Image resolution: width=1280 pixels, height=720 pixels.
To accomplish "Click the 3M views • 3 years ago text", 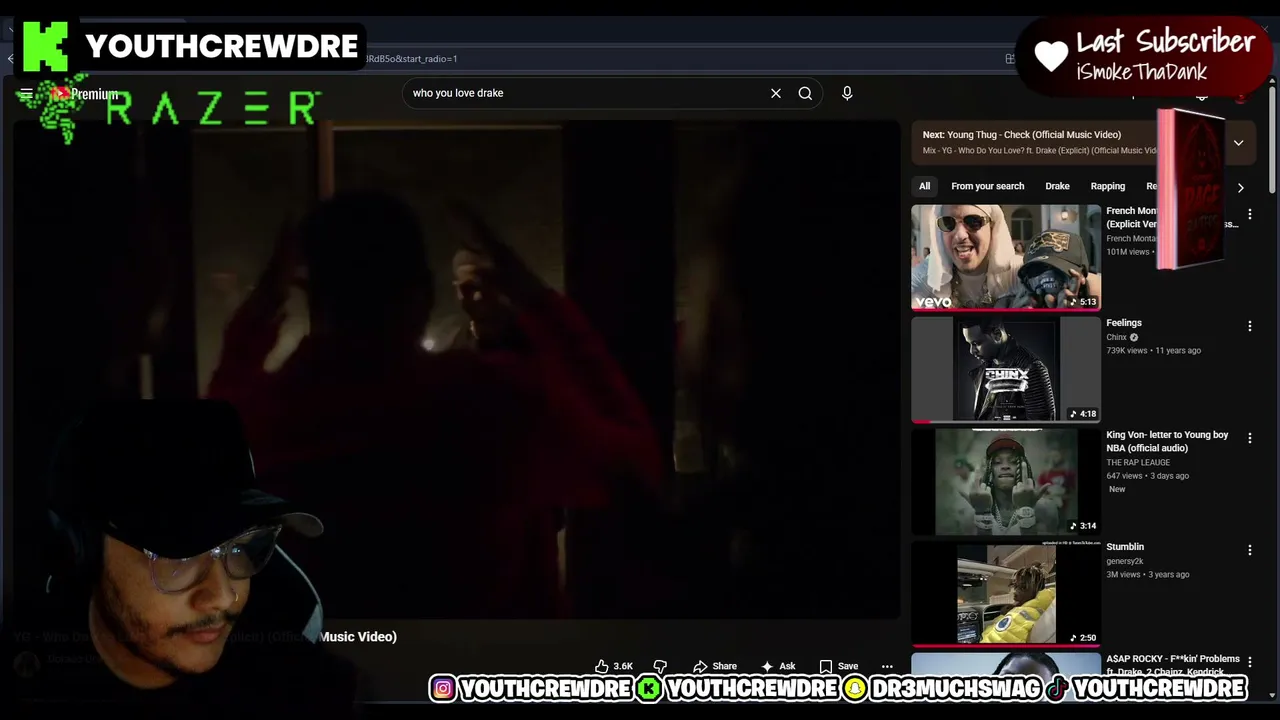I will (x=1147, y=575).
